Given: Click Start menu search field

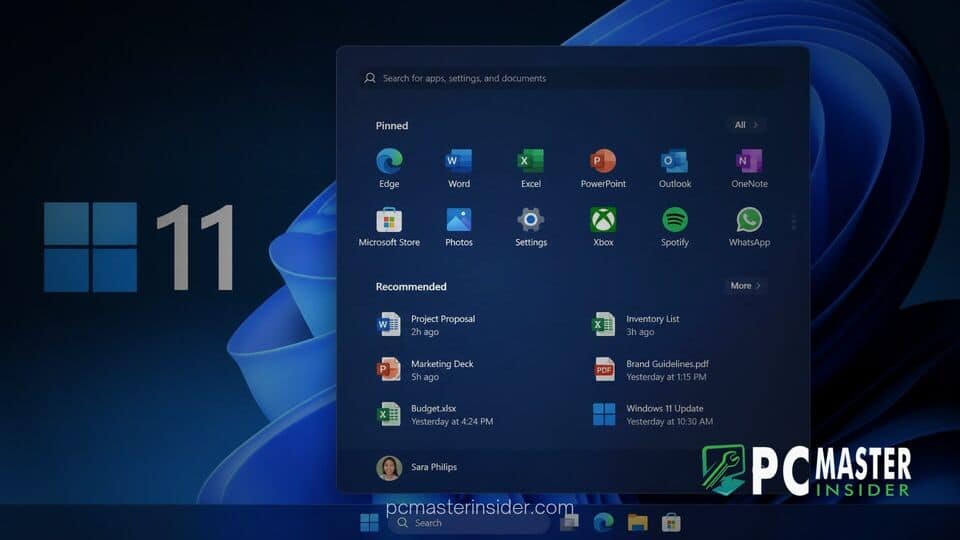Looking at the screenshot, I should pos(571,78).
